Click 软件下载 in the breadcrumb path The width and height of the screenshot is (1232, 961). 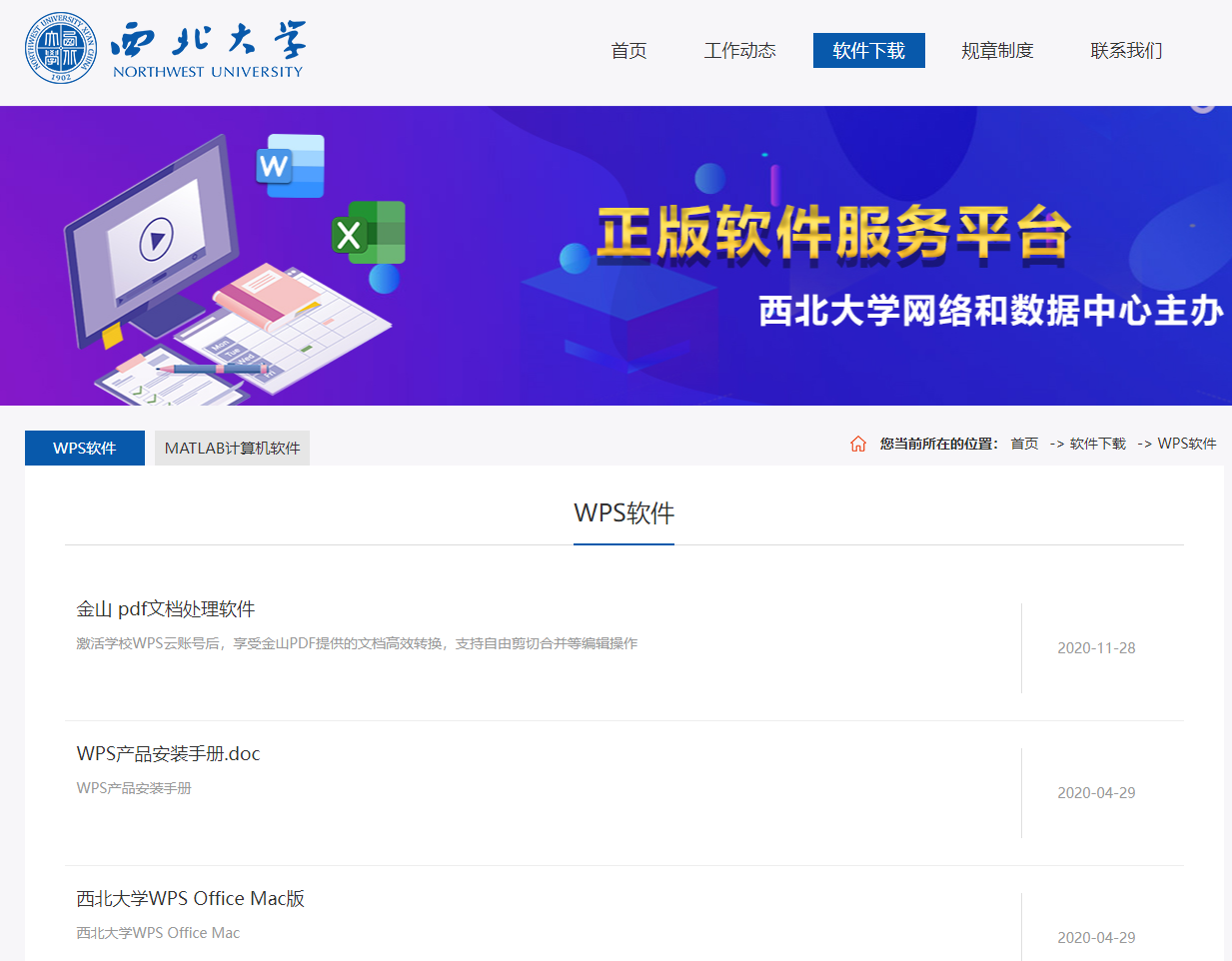pyautogui.click(x=1097, y=444)
